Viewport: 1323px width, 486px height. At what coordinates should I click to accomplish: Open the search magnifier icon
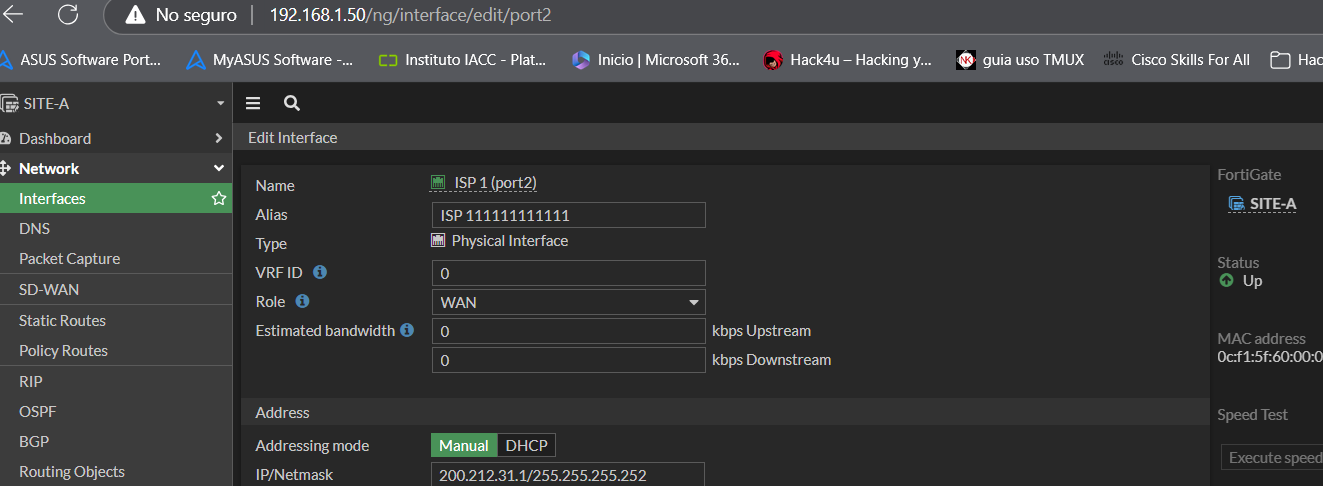click(x=291, y=103)
